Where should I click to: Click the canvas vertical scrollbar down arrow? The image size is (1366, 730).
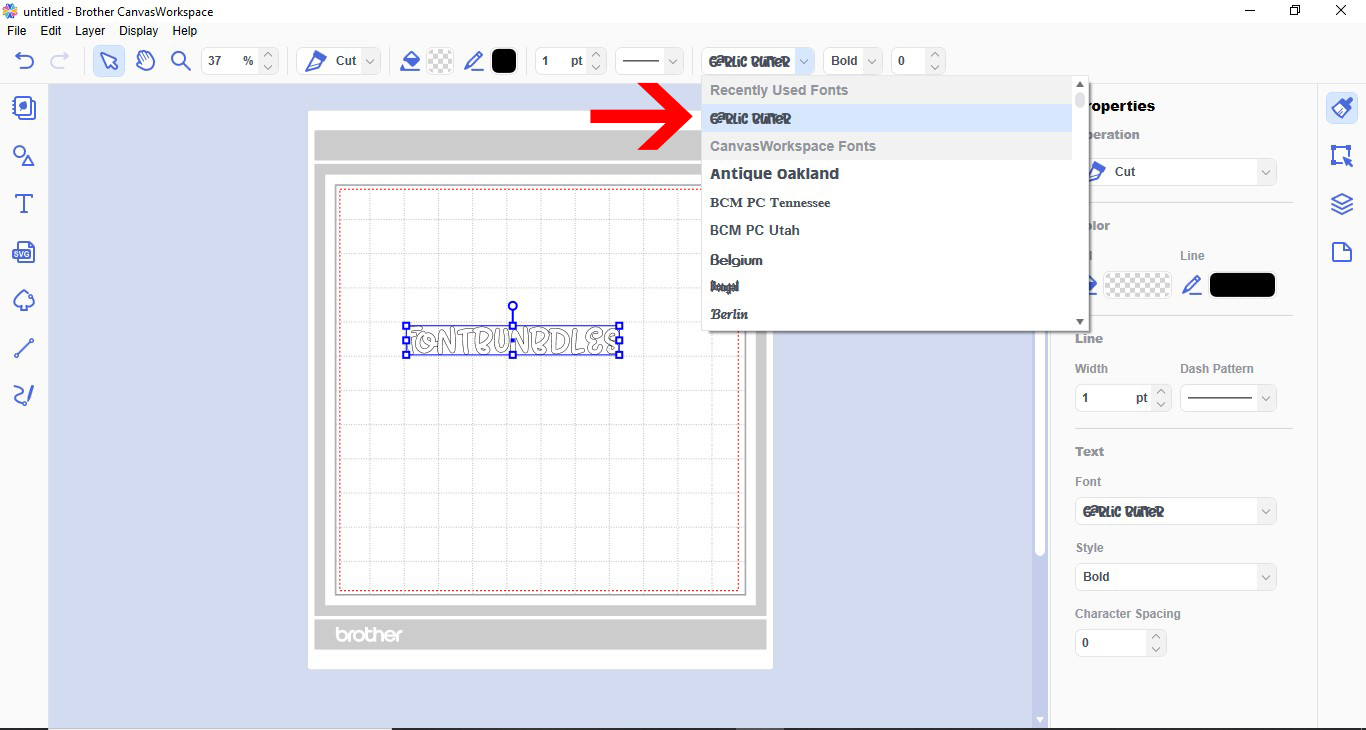pyautogui.click(x=1040, y=719)
